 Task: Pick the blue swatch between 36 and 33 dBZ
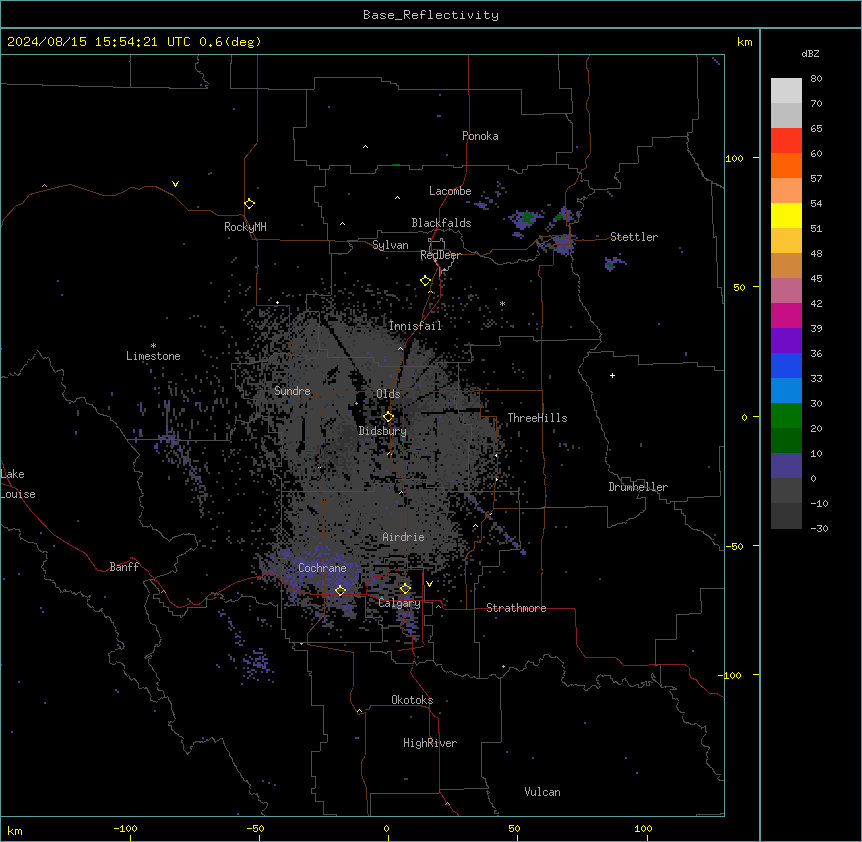click(786, 365)
